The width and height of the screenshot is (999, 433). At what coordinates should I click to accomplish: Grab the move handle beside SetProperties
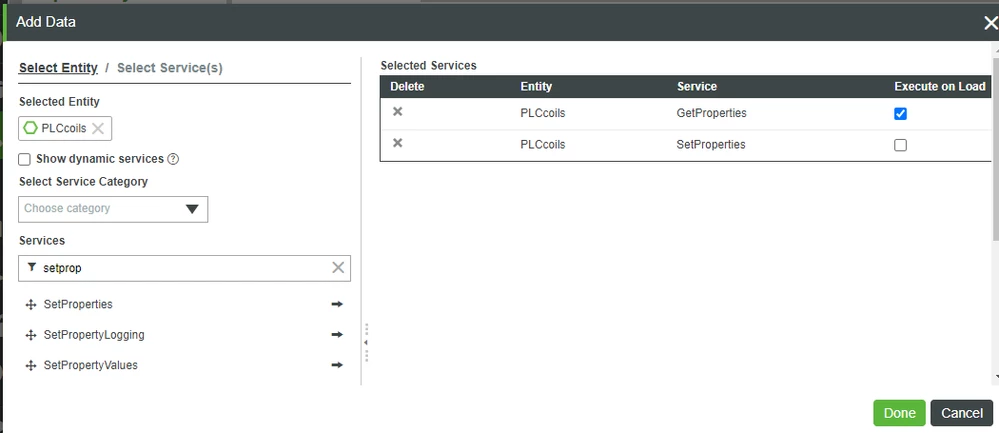click(x=30, y=305)
